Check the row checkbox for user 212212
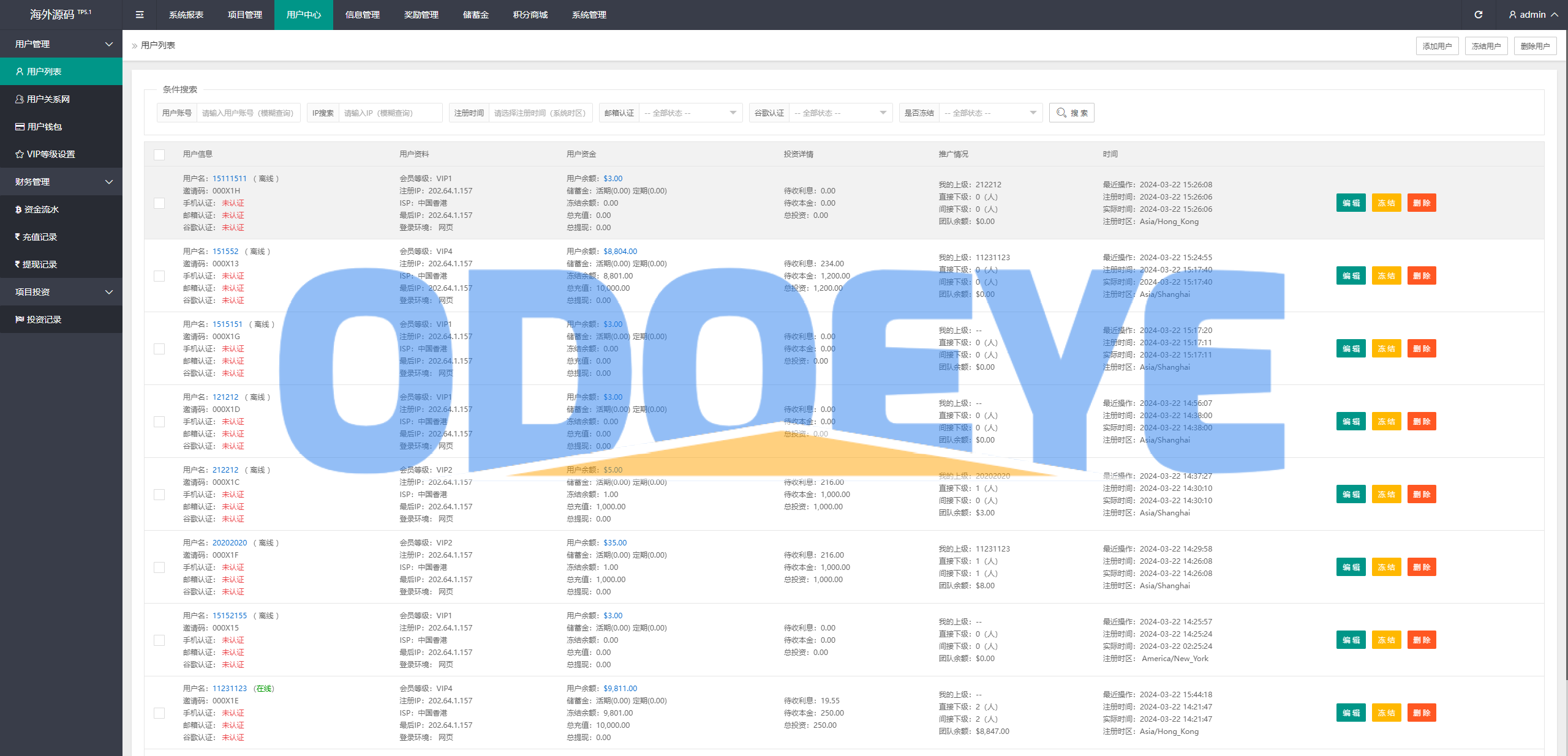This screenshot has width=1568, height=756. 159,495
